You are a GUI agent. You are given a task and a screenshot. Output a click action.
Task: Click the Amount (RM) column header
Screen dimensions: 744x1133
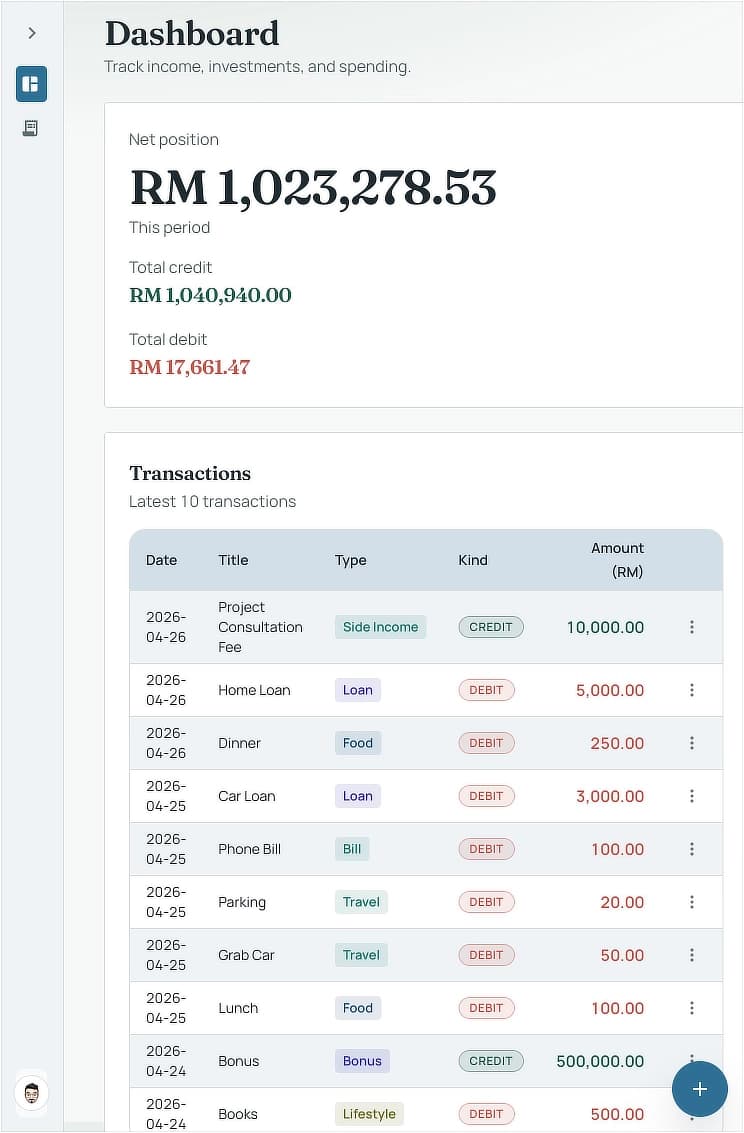click(x=618, y=560)
